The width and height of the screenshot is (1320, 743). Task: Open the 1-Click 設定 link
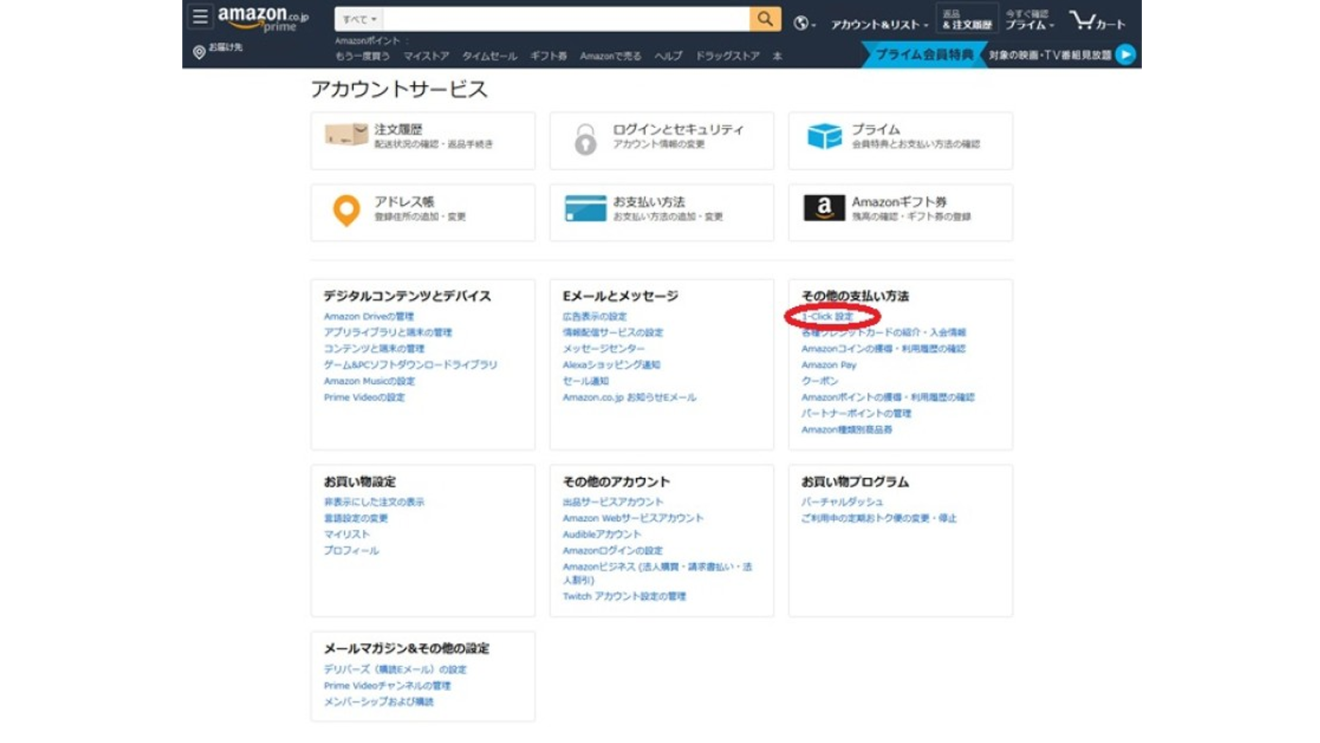[828, 316]
